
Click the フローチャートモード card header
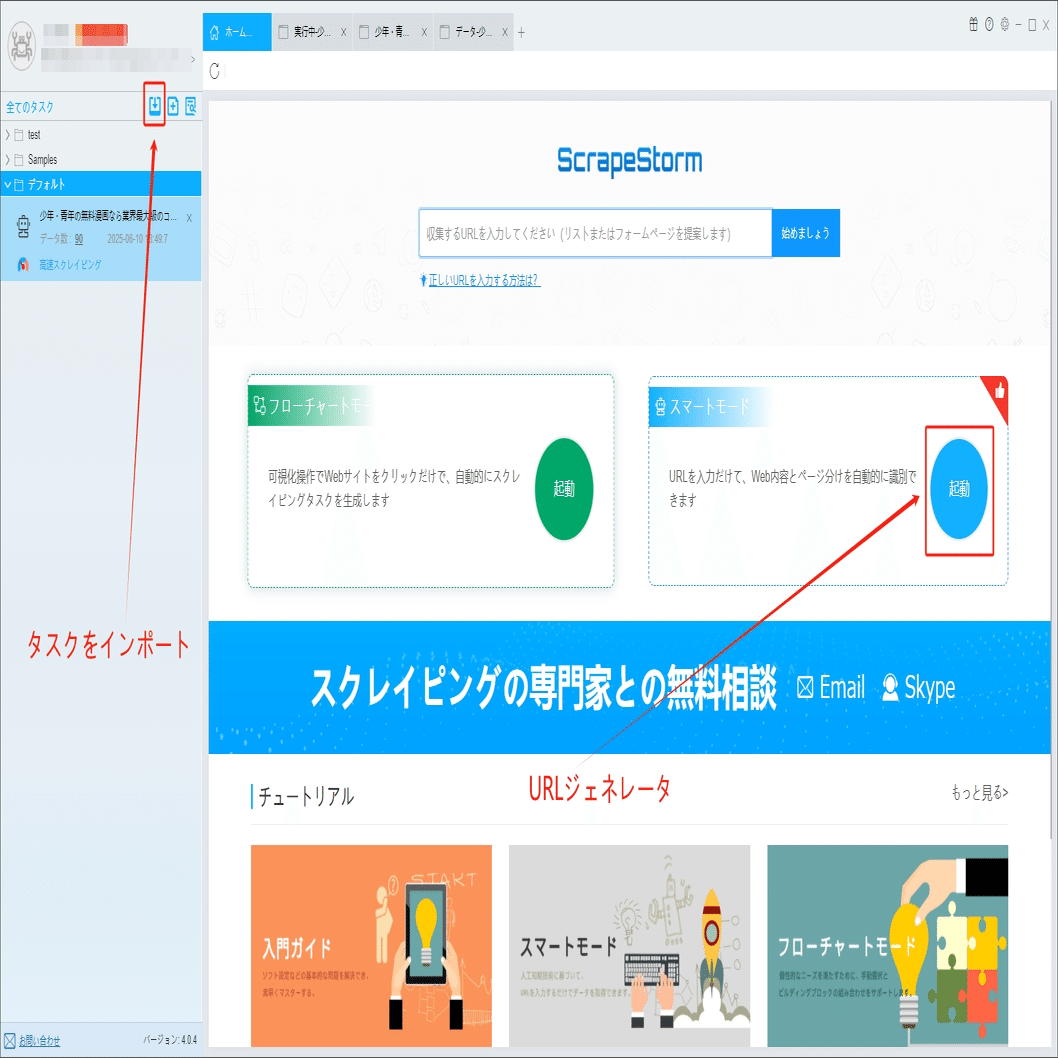click(310, 406)
